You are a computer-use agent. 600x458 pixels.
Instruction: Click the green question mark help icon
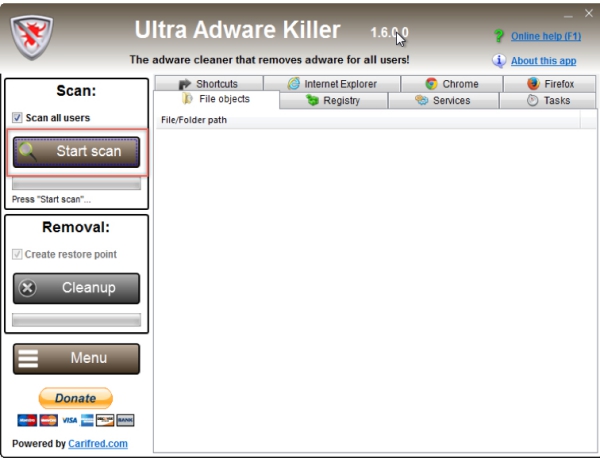499,36
